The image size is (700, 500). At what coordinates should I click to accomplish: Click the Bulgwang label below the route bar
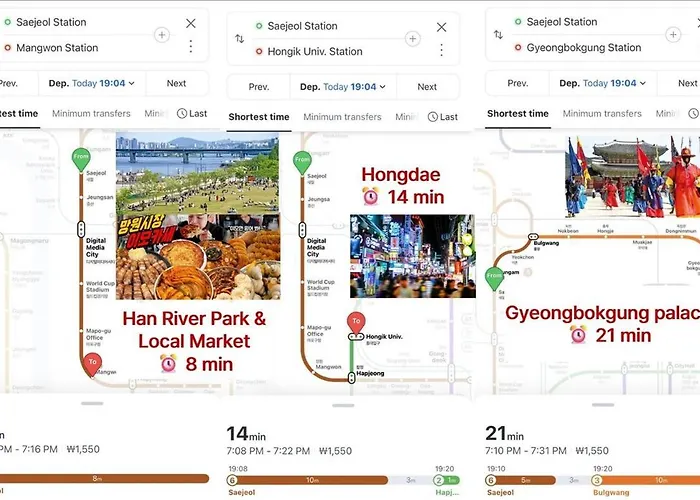click(x=611, y=492)
